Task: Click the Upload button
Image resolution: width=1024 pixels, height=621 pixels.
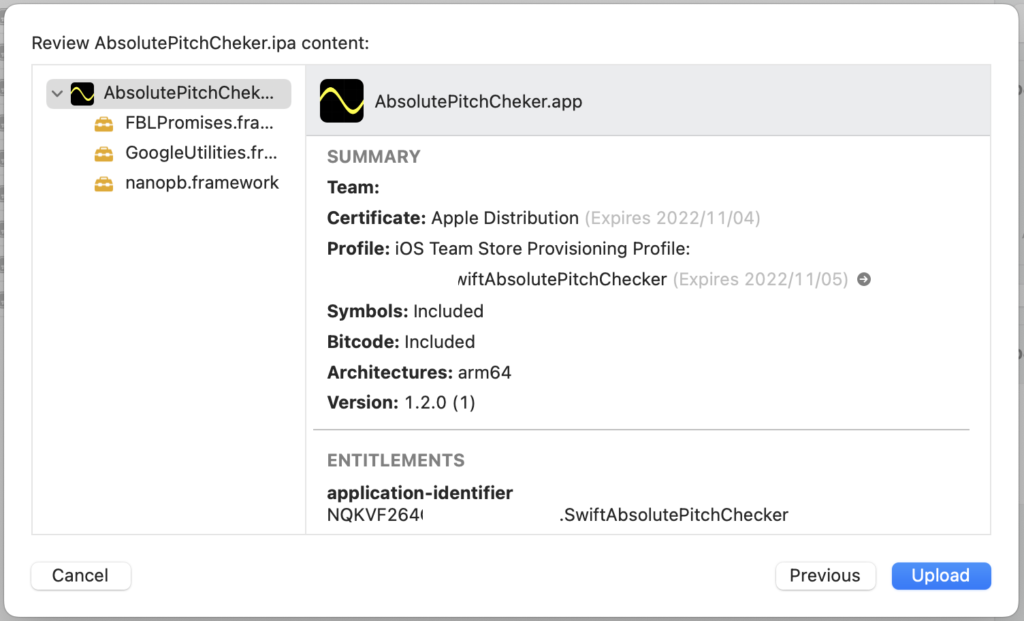Action: pyautogui.click(x=941, y=575)
